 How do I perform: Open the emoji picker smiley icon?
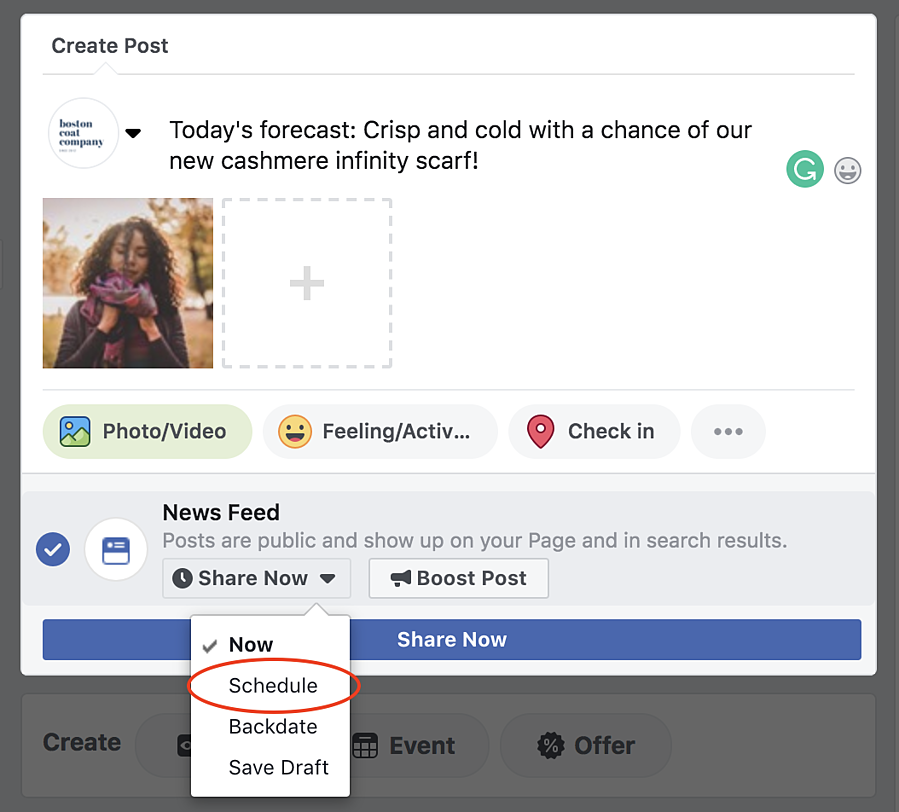point(848,171)
